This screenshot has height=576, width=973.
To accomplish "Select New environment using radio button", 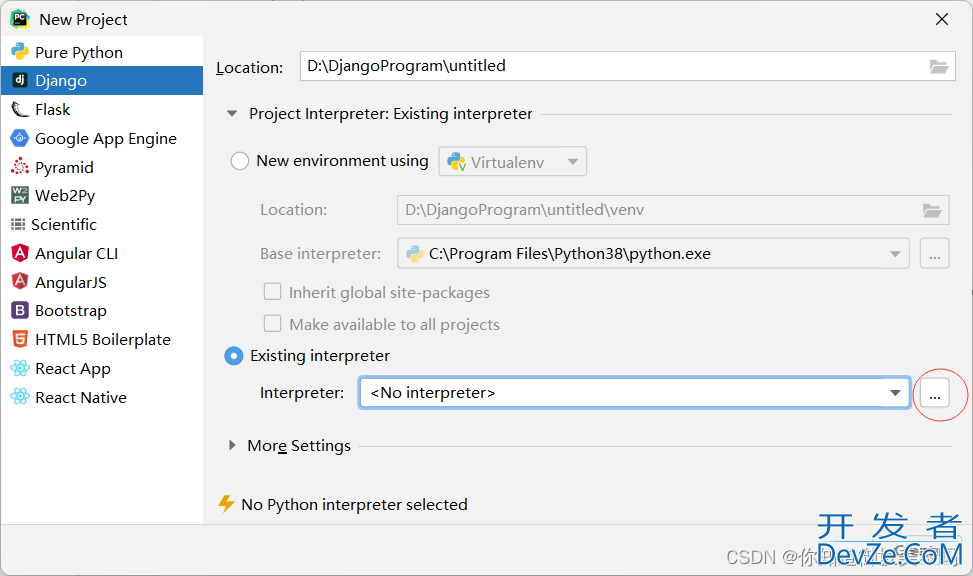I will (x=240, y=161).
